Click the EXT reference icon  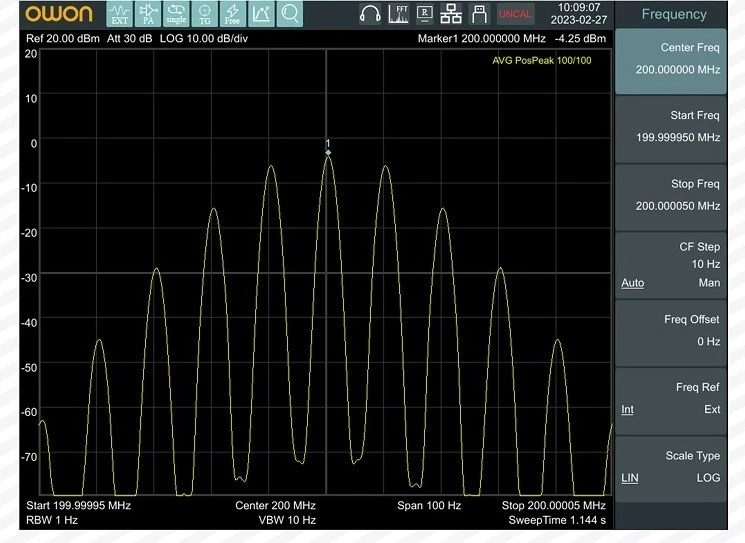119,14
